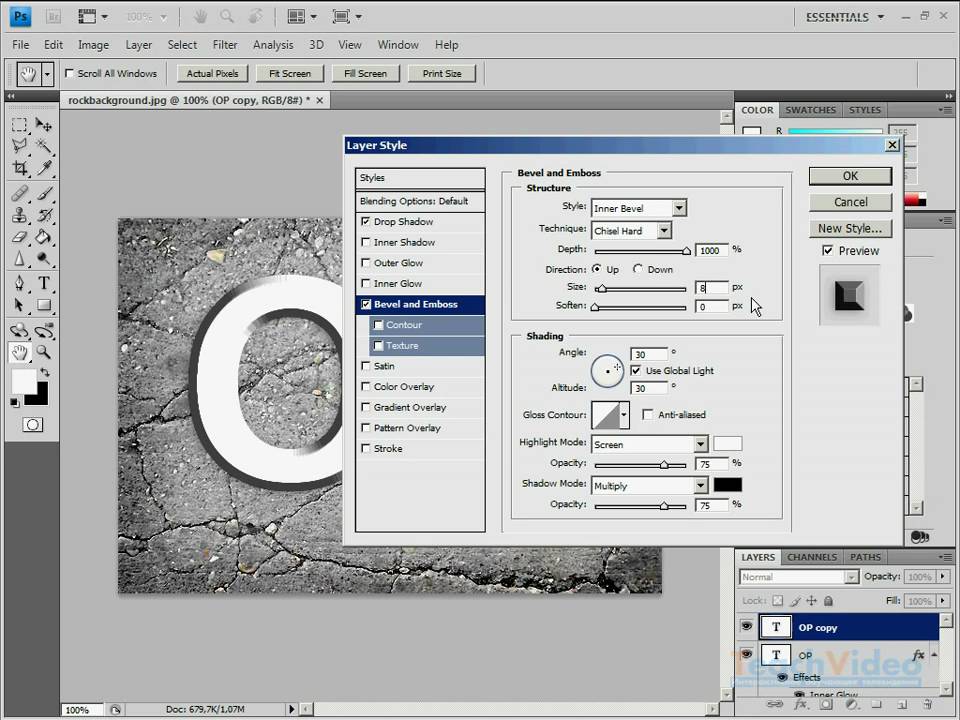This screenshot has width=960, height=720.
Task: Hide the OP copy layer
Action: tap(746, 627)
